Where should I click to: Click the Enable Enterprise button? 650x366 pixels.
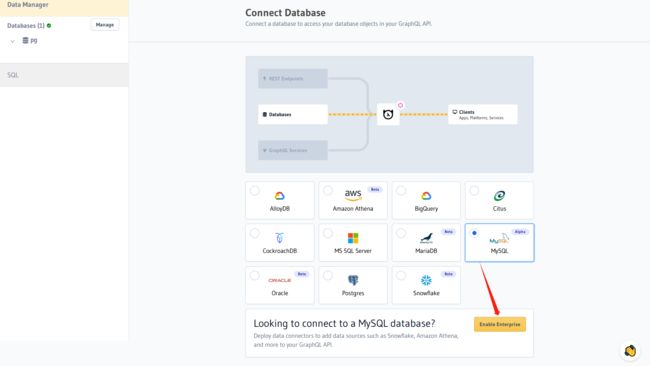click(x=500, y=324)
